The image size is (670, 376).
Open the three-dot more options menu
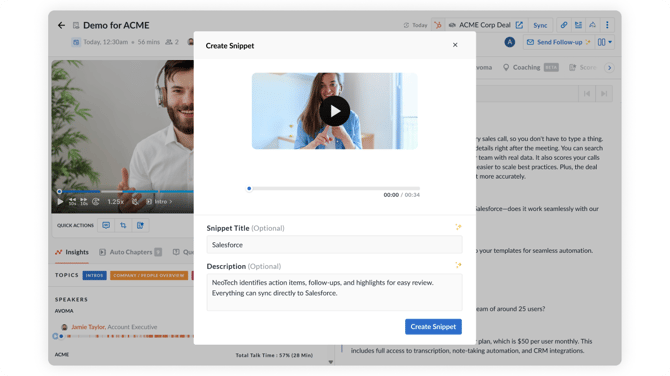607,25
